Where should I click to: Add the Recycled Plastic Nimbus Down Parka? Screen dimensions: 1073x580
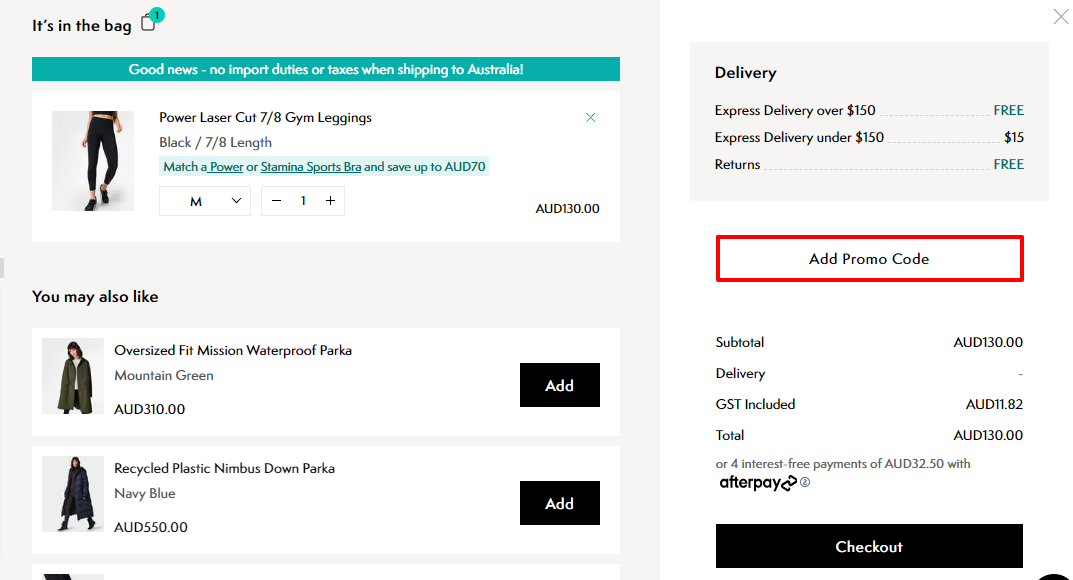click(559, 503)
